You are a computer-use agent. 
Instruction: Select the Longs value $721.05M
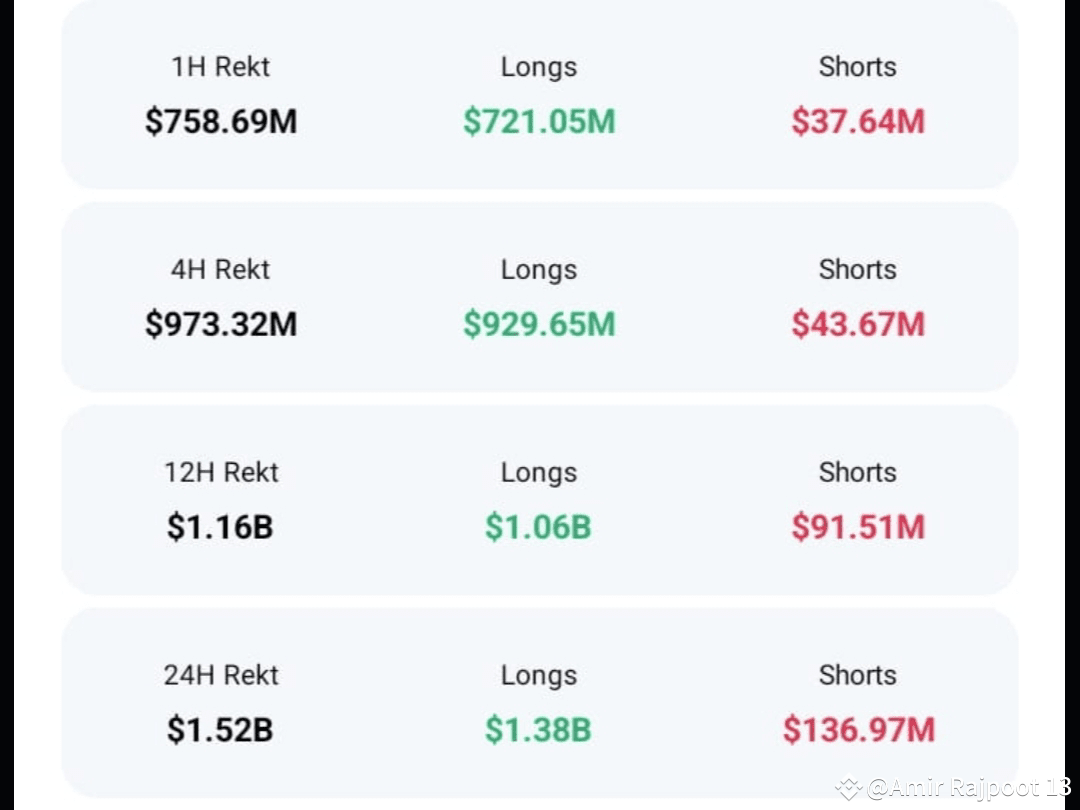(x=538, y=121)
